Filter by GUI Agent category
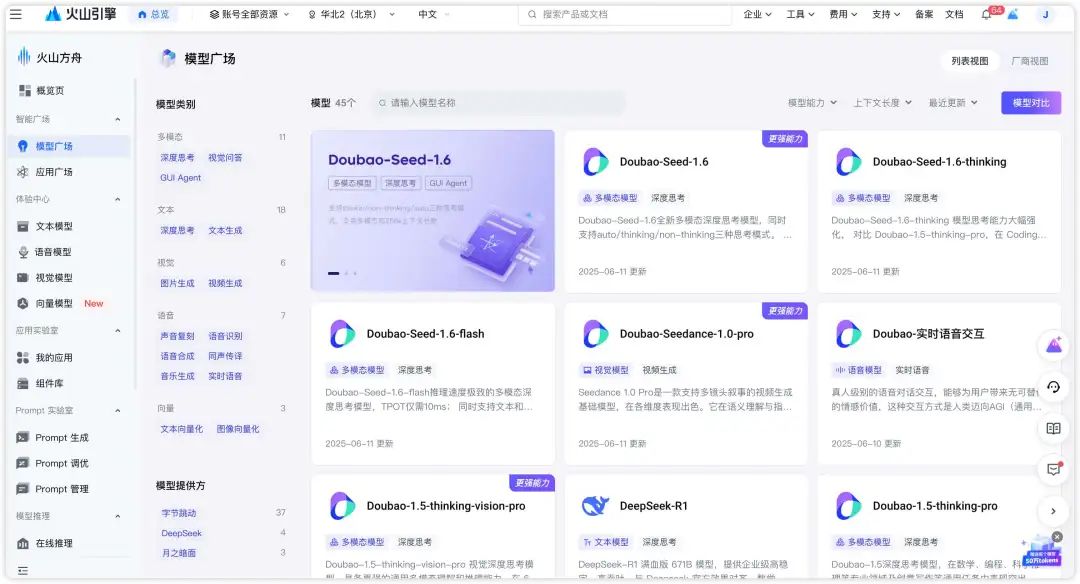This screenshot has height=584, width=1080. tap(180, 178)
